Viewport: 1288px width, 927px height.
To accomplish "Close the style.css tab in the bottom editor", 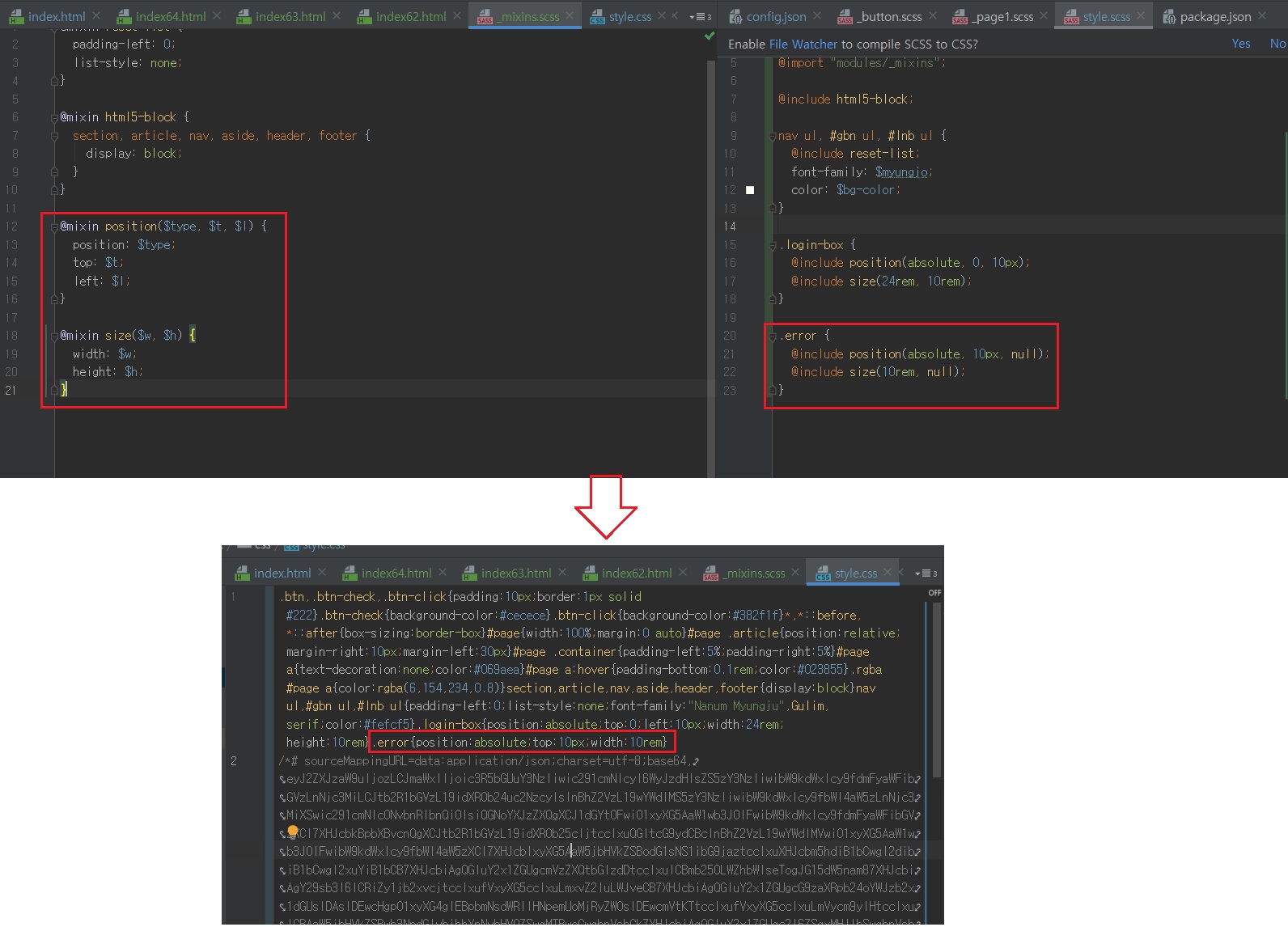I will [x=888, y=572].
